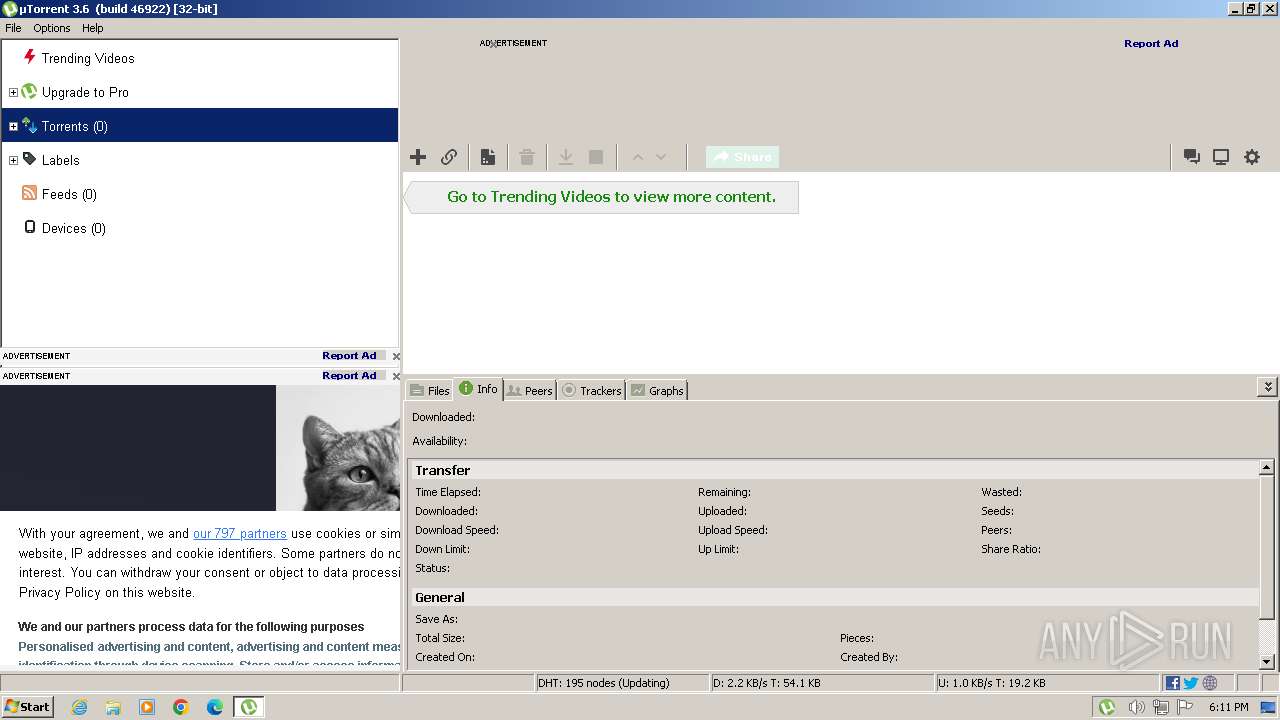Select Upgrade to Pro in sidebar

(85, 92)
